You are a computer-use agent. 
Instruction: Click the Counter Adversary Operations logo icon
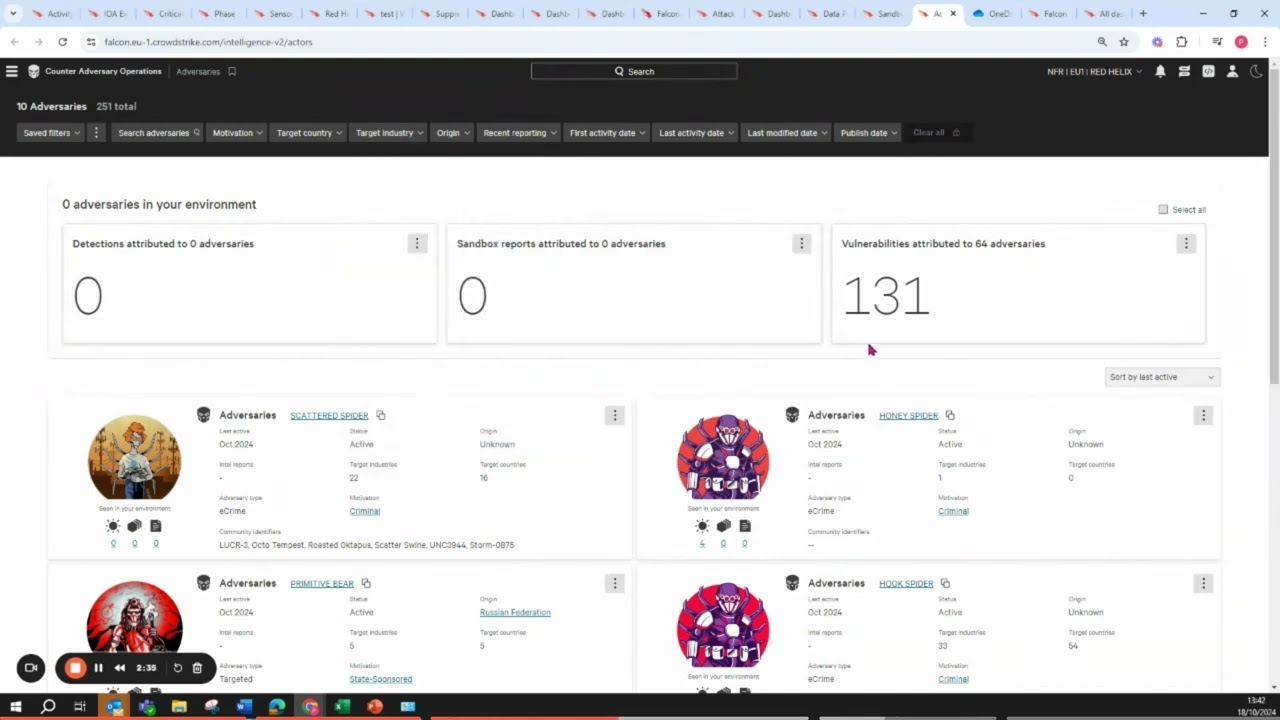[33, 71]
